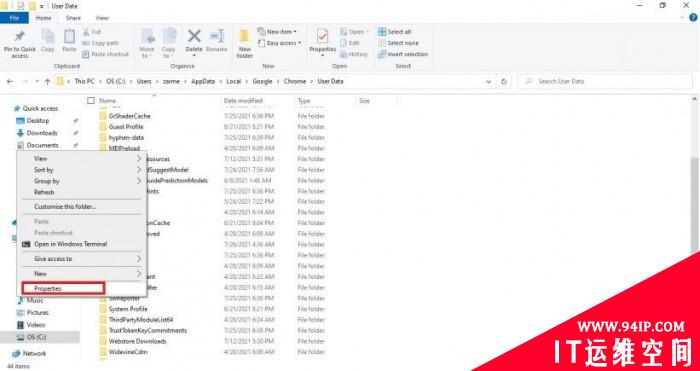Click History in Open group

353,54
